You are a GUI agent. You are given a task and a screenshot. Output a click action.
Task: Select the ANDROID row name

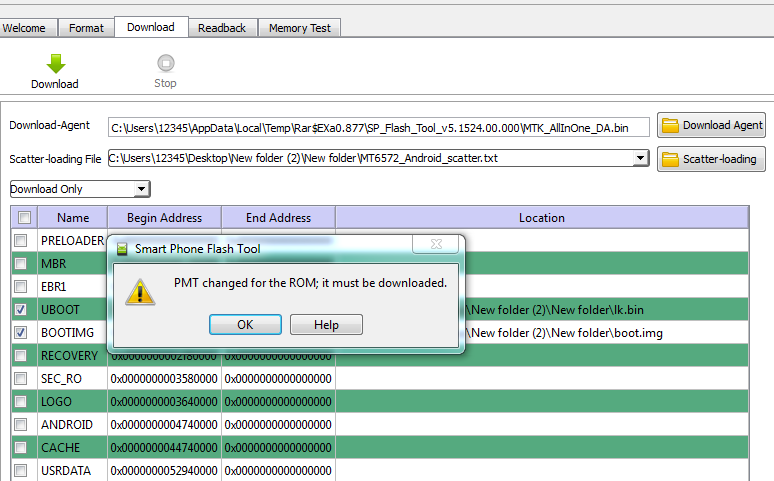[67, 425]
